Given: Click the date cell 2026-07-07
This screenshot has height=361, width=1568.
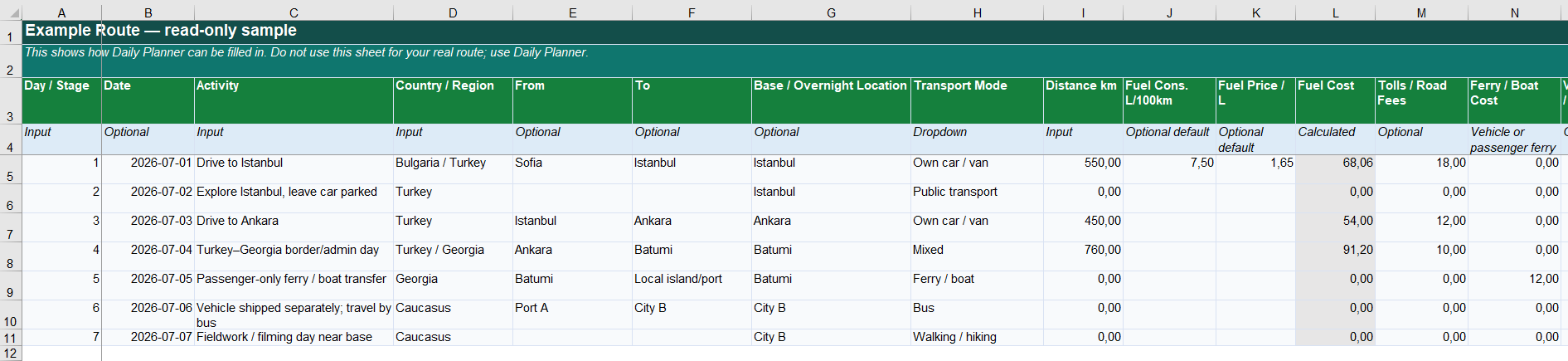Looking at the screenshot, I should point(148,337).
